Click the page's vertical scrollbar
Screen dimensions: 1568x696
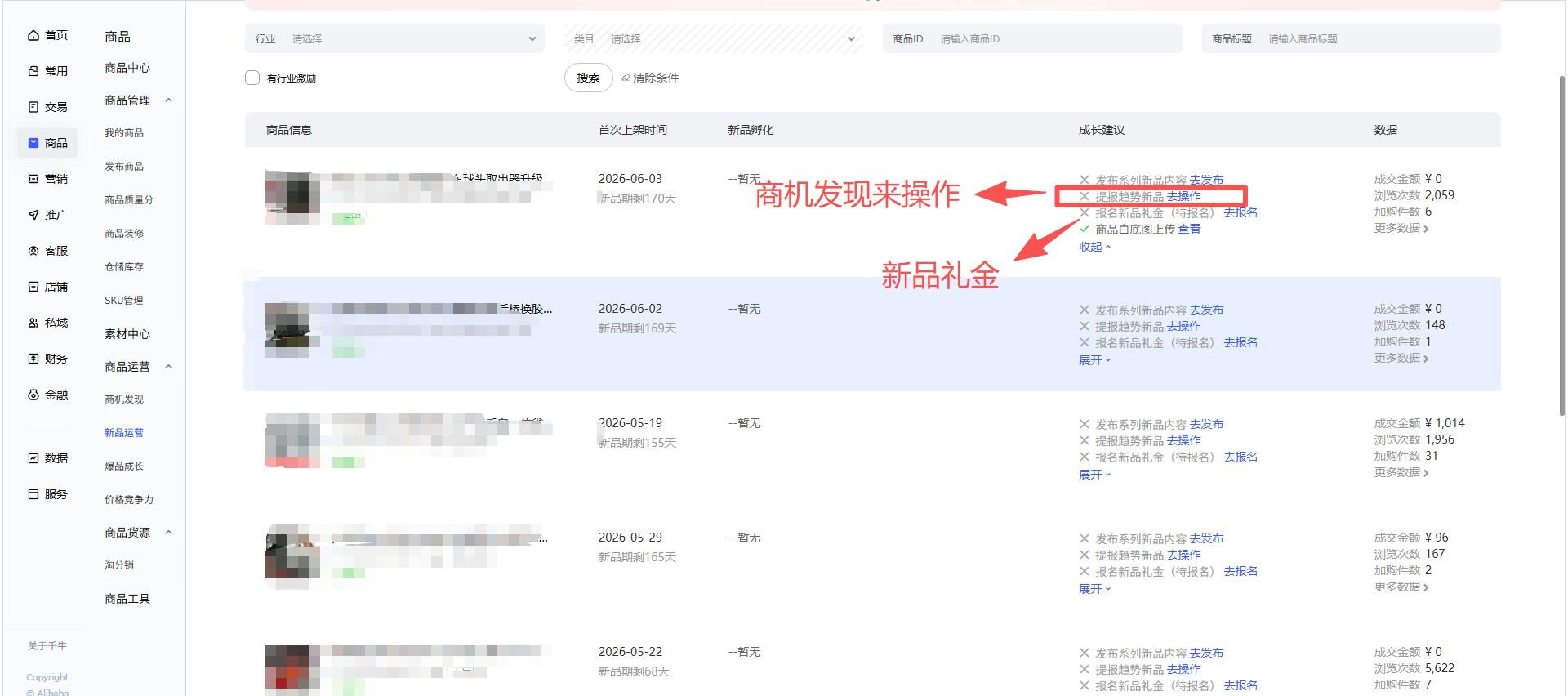(x=1562, y=245)
